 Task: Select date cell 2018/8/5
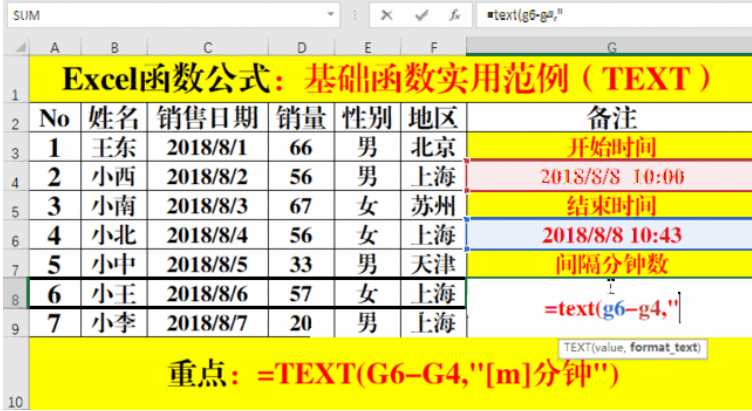(208, 264)
